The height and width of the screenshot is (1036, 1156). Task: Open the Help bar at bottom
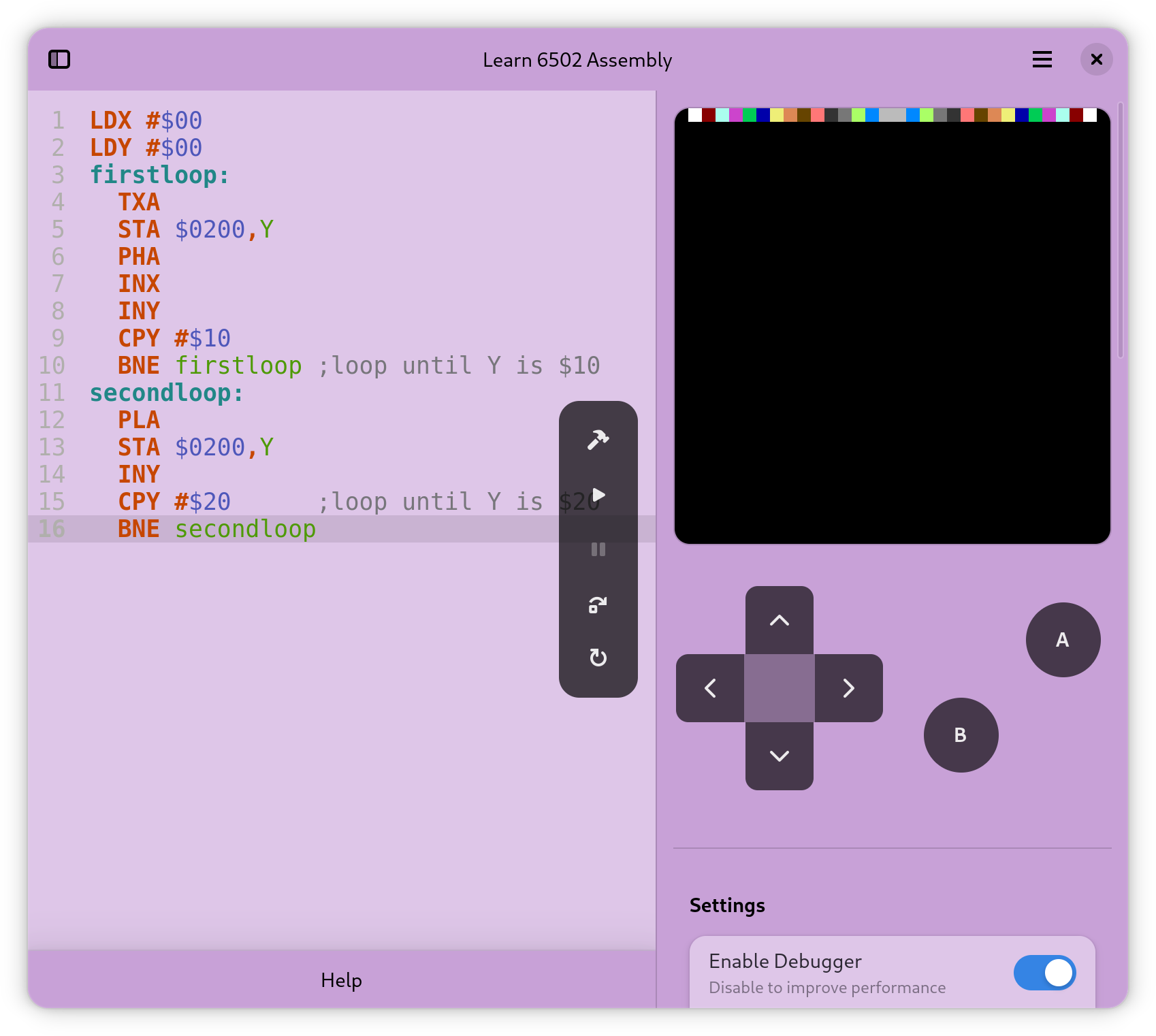click(342, 980)
